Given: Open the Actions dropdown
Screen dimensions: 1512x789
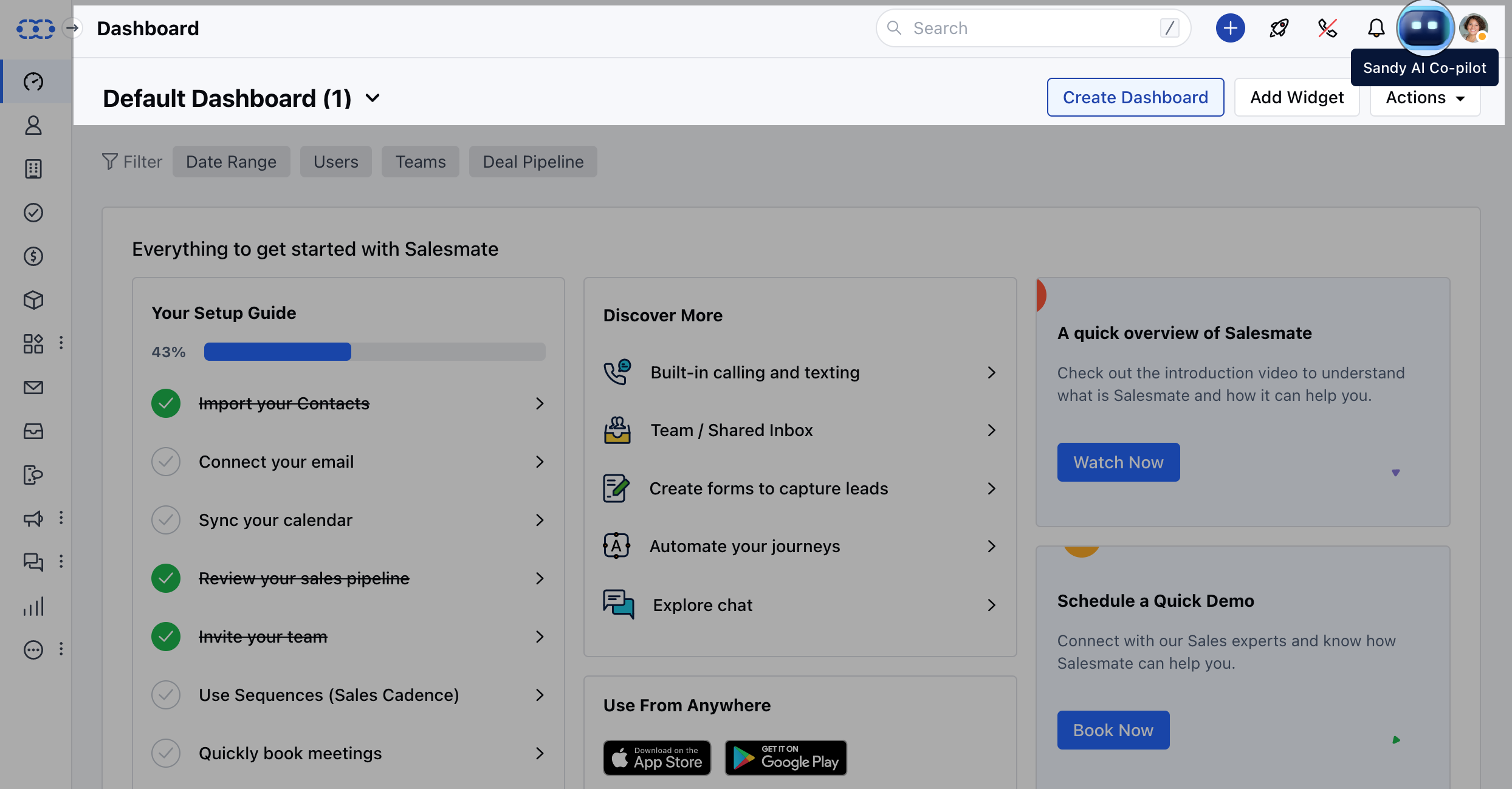Looking at the screenshot, I should click(1425, 98).
